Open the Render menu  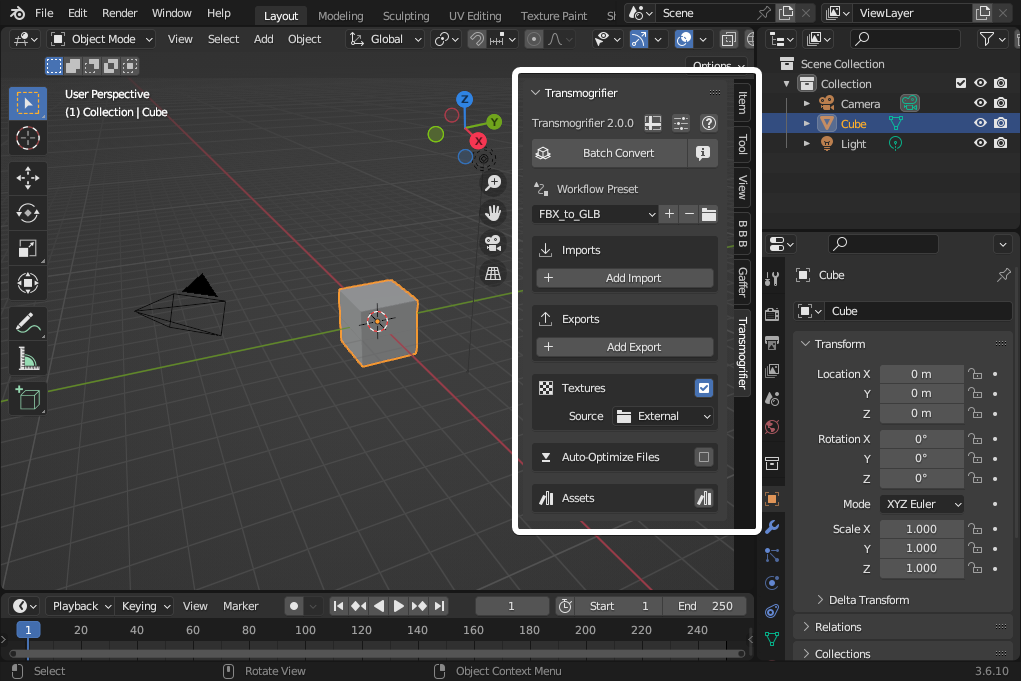coord(119,13)
